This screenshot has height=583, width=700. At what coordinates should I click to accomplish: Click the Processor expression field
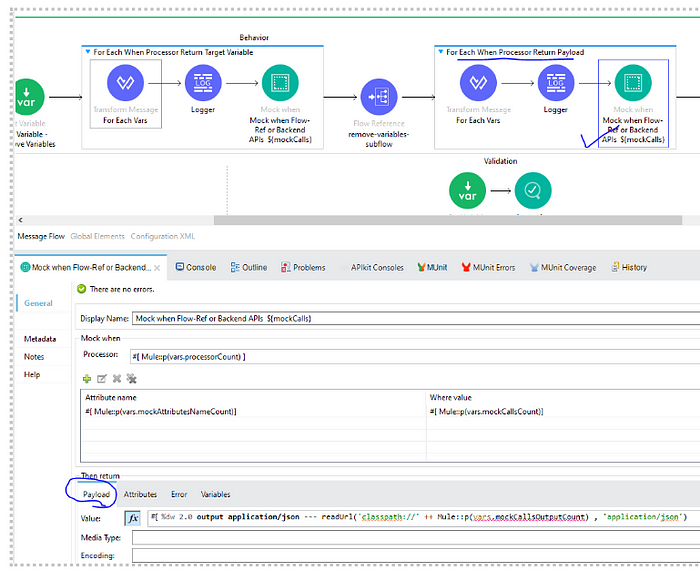tap(415, 357)
